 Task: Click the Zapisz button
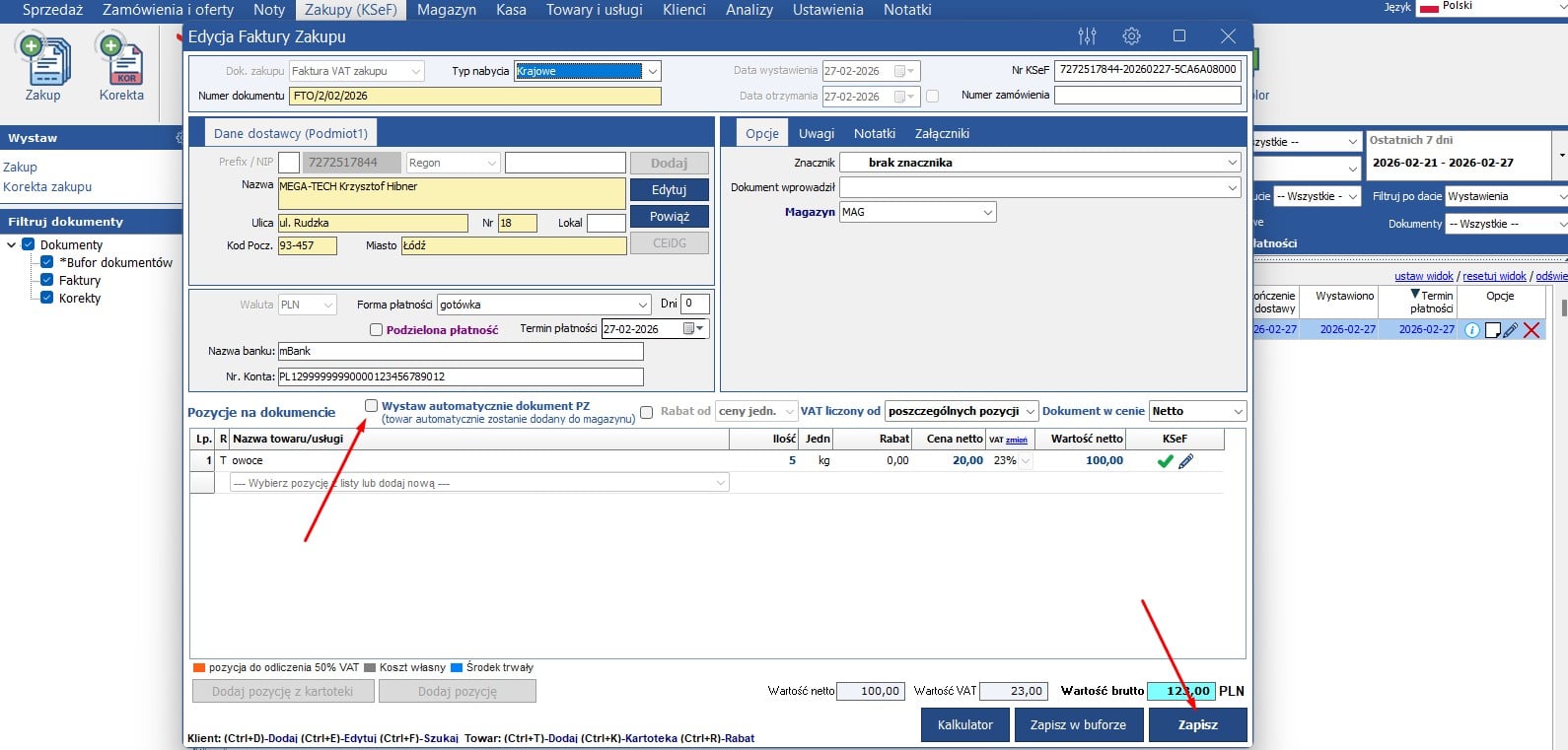coord(1197,724)
